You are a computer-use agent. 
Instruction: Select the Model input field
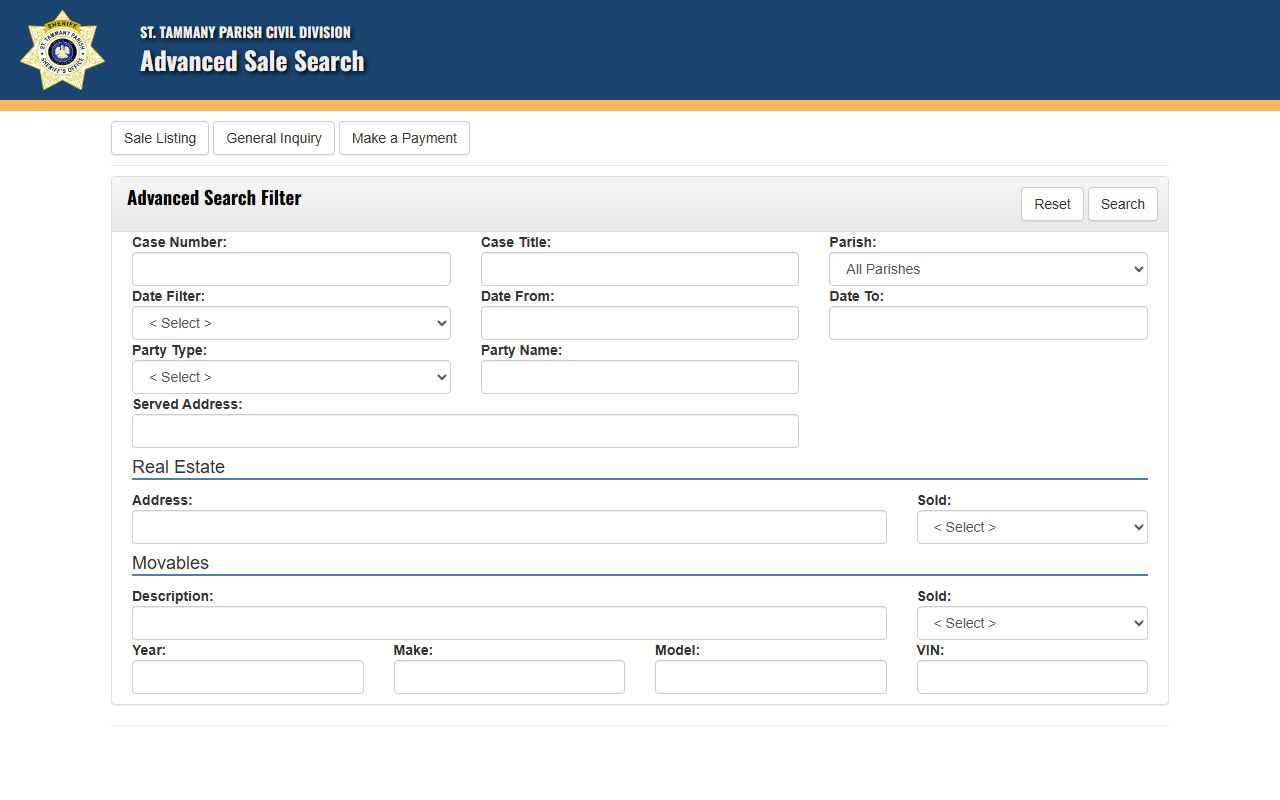click(771, 677)
